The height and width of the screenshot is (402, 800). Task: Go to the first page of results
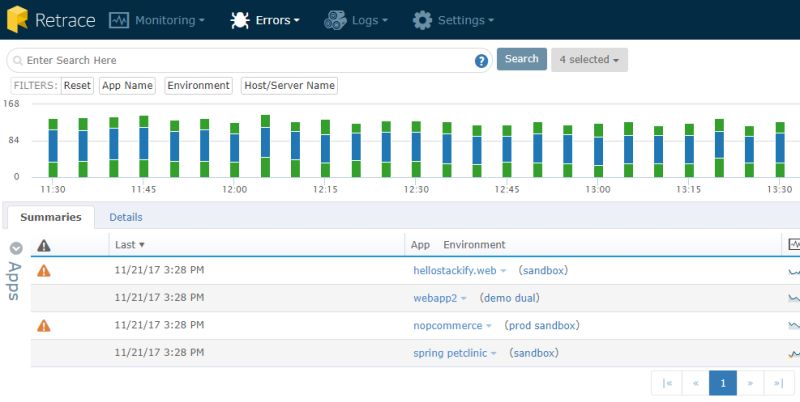click(667, 383)
